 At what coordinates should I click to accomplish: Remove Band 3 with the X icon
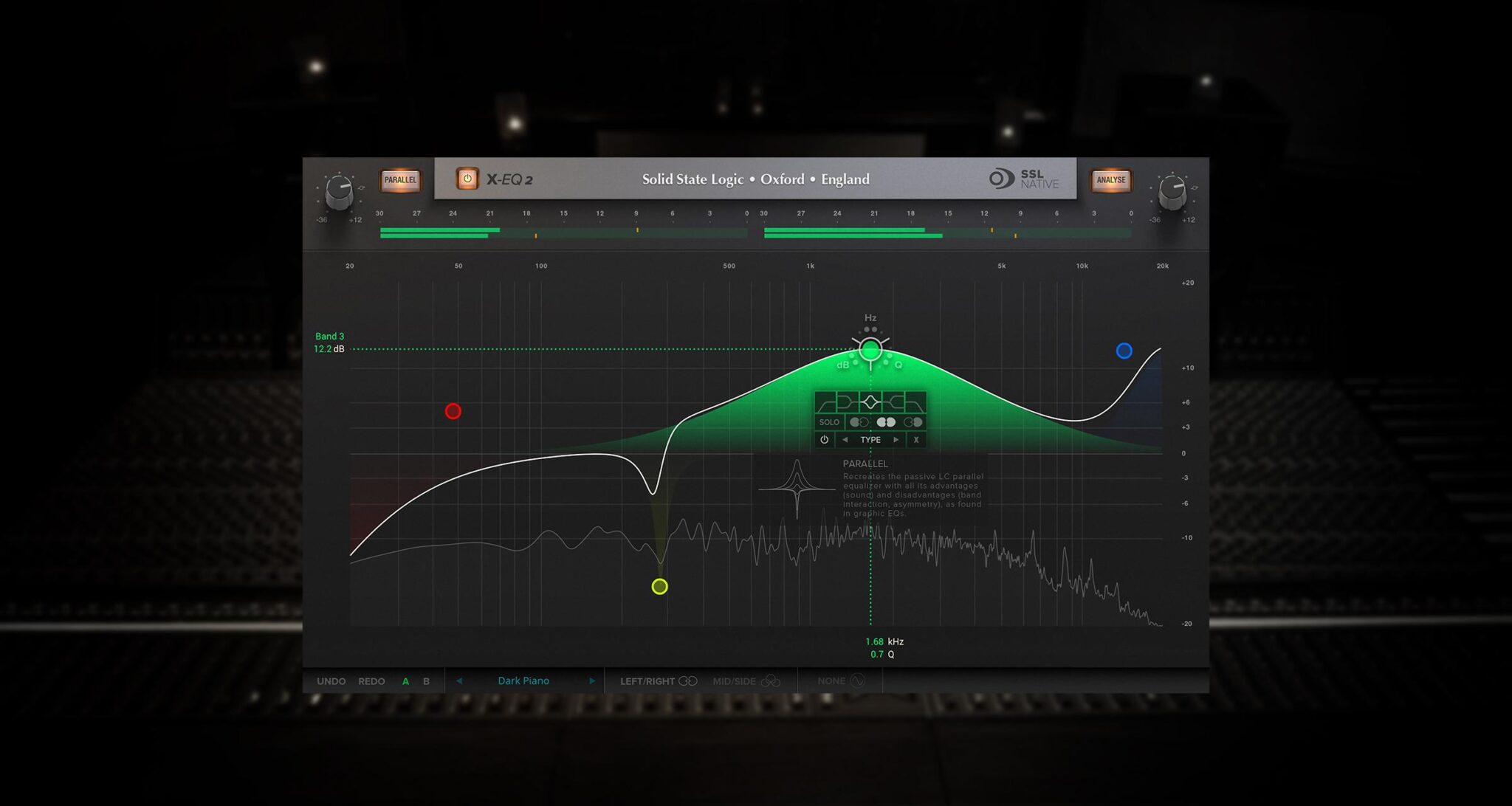tap(916, 440)
